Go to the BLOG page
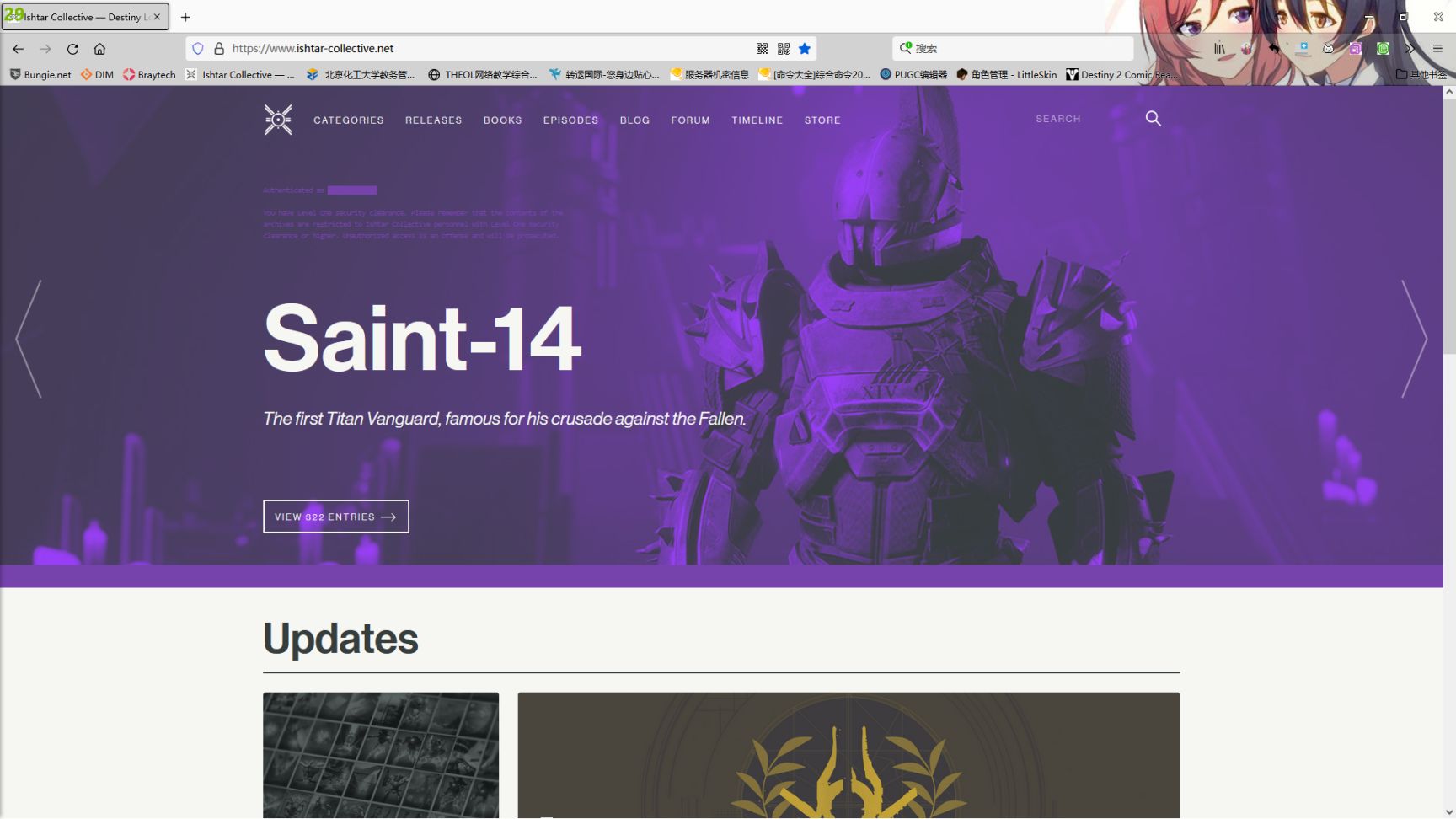 click(634, 120)
